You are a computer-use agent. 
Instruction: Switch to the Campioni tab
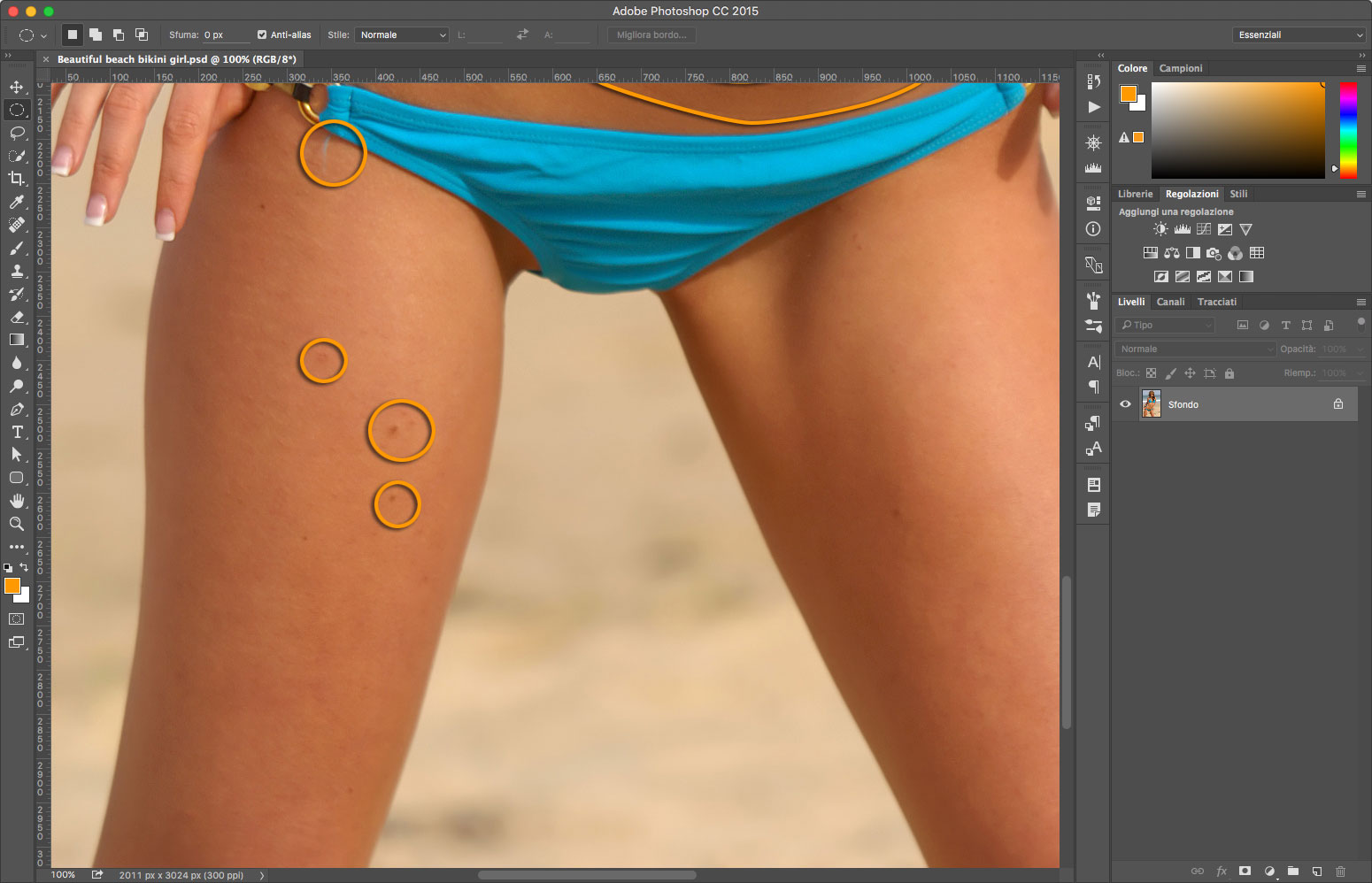(1181, 68)
